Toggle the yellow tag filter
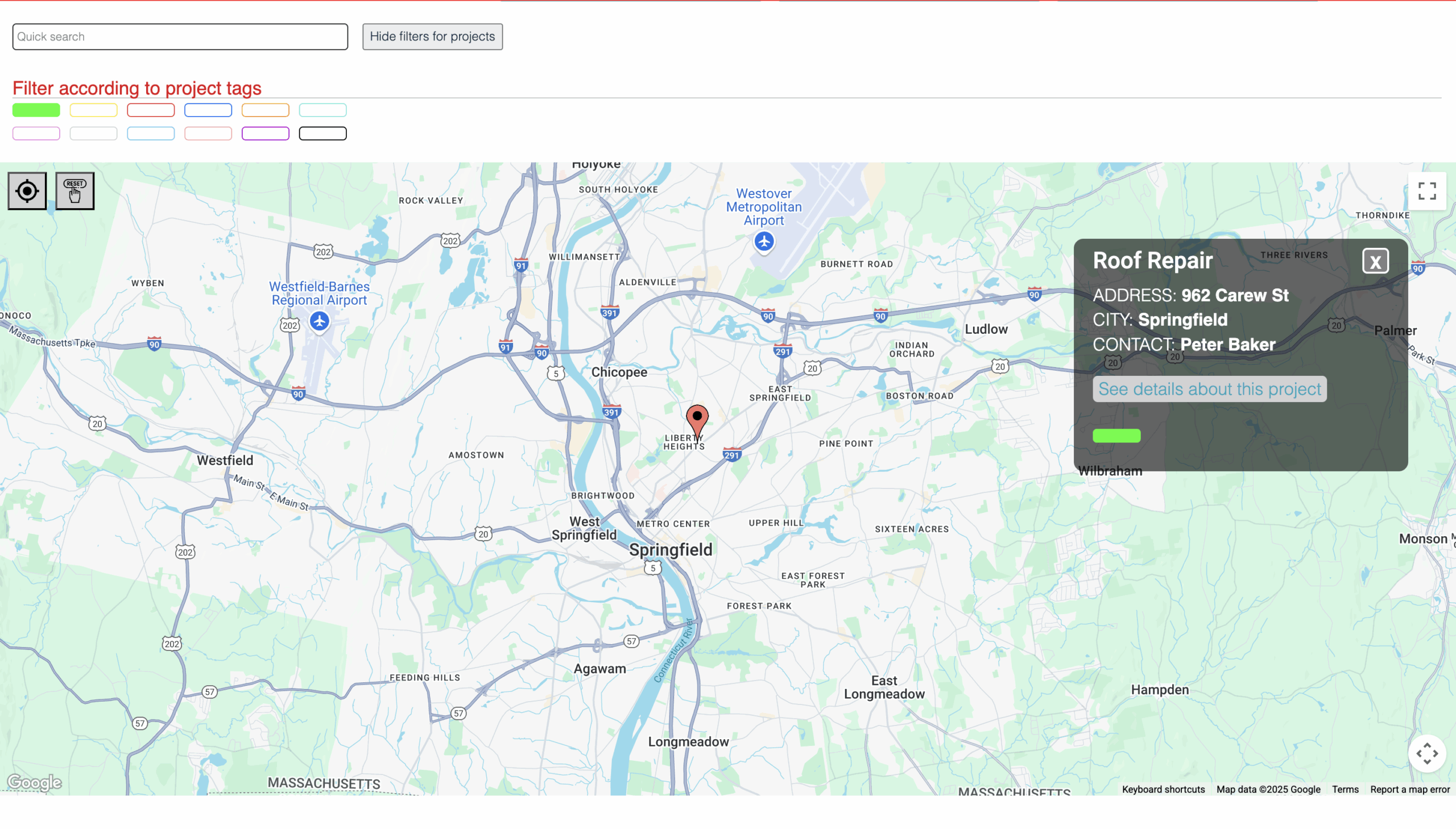The width and height of the screenshot is (1456, 829). pos(93,110)
